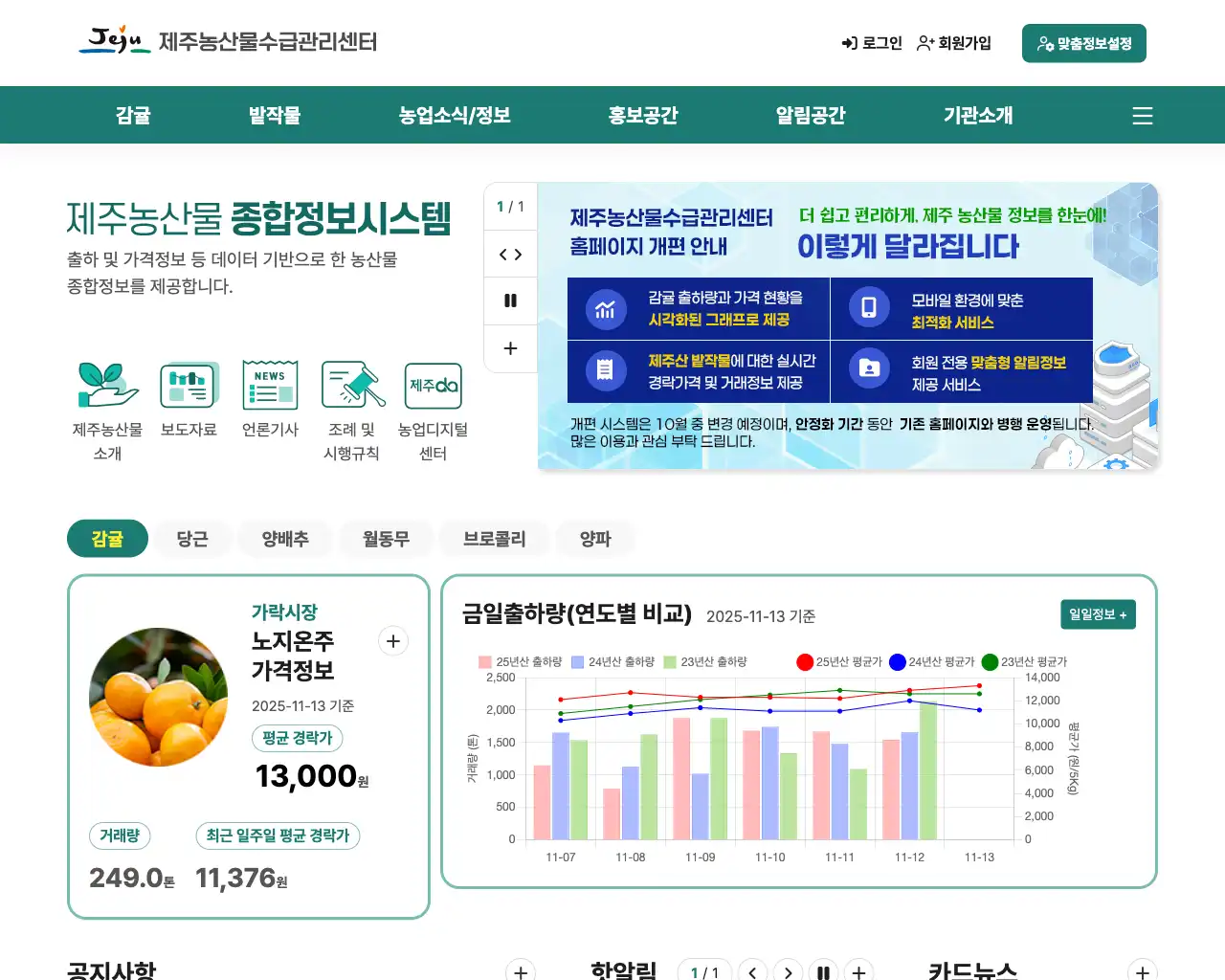Image resolution: width=1225 pixels, height=980 pixels.
Task: Click the 로그인 link
Action: click(x=872, y=43)
